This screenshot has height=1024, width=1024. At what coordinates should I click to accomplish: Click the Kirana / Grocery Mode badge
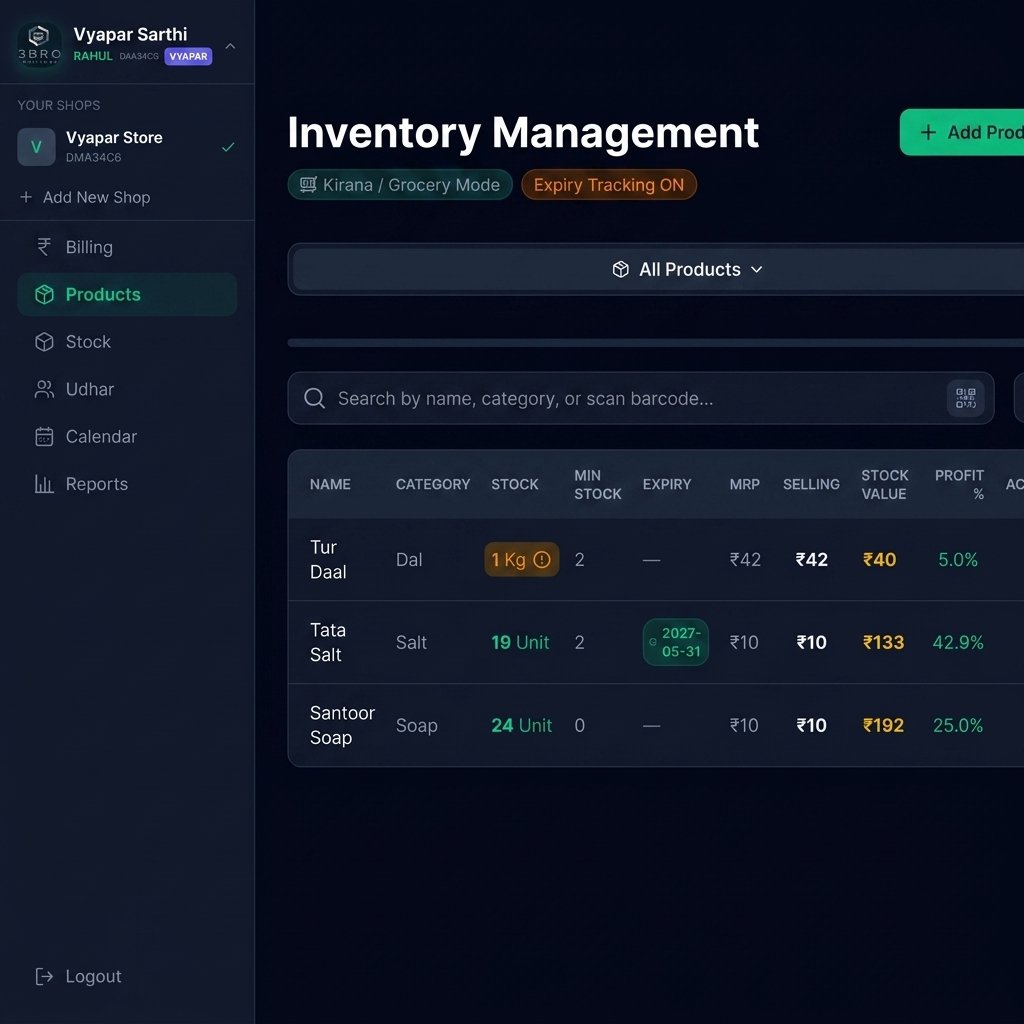tap(400, 185)
